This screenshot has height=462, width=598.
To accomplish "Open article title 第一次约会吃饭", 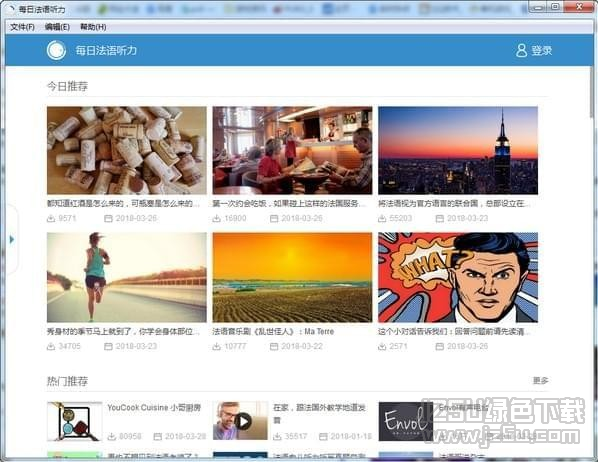I will coord(289,204).
